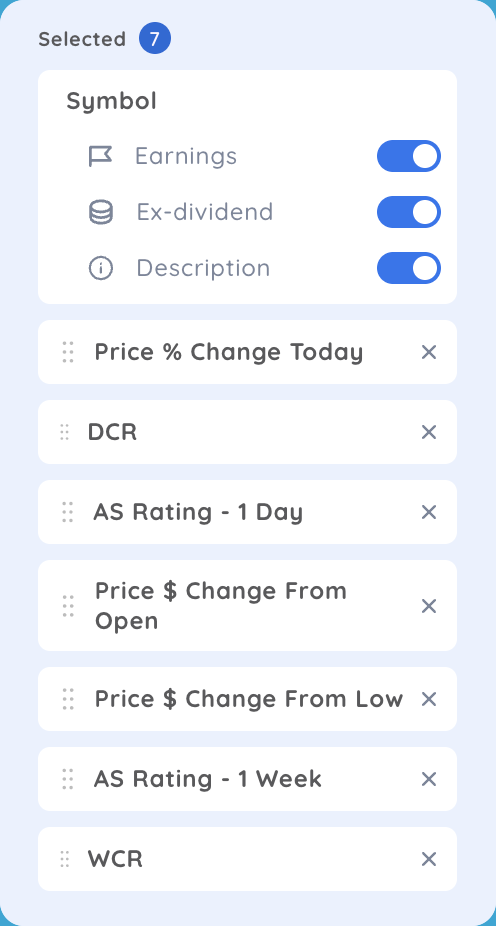
Task: Remove Price $ Change From Open column
Action: (x=429, y=606)
